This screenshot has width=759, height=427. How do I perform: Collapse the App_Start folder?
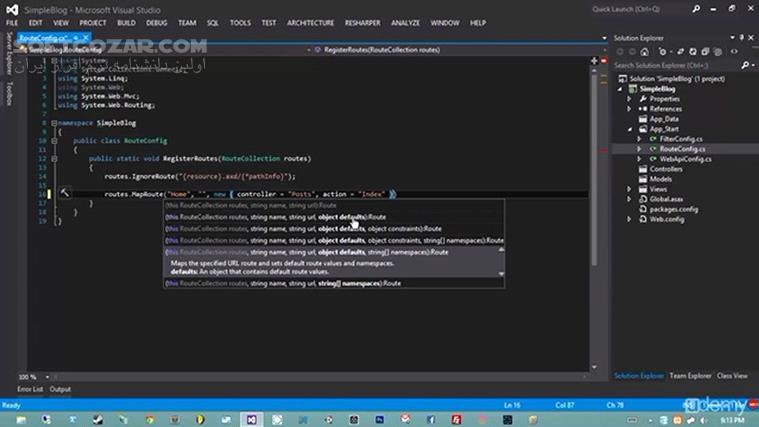click(630, 129)
